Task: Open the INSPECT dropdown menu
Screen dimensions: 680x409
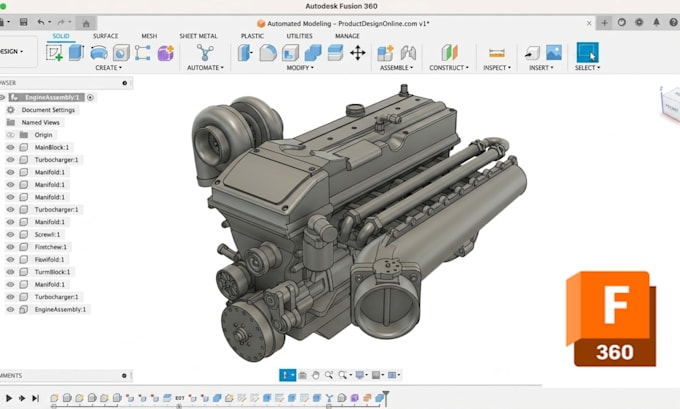Action: [x=497, y=68]
